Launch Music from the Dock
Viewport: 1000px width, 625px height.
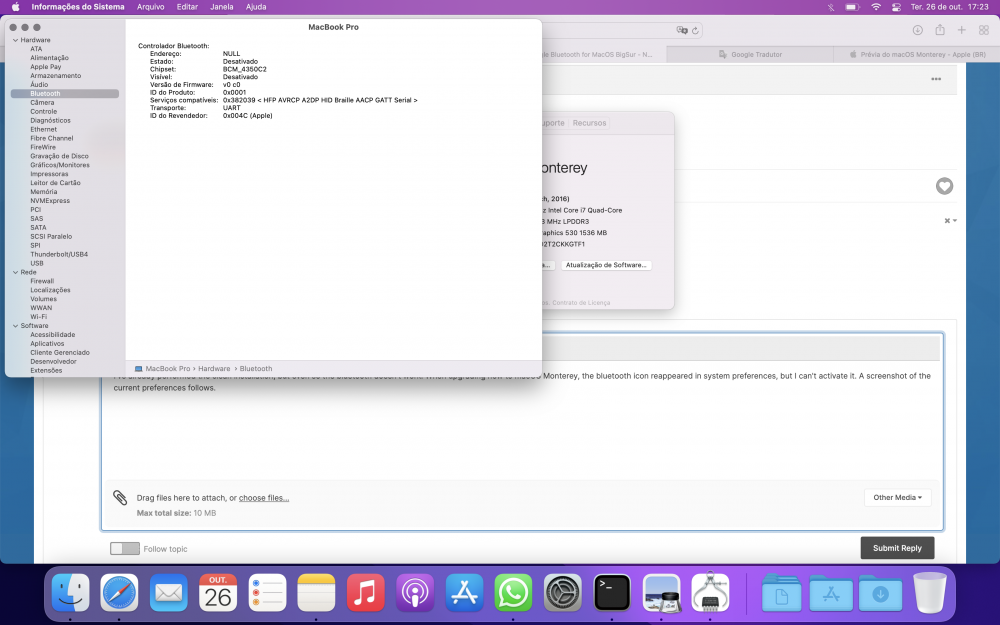(x=365, y=592)
